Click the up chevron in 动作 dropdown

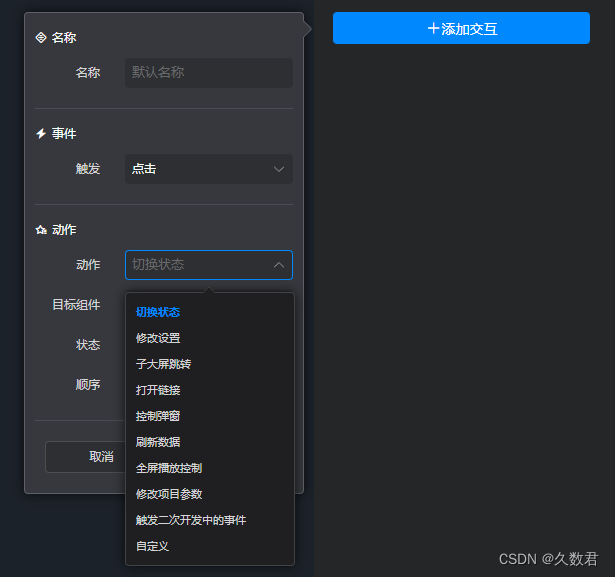tap(279, 265)
